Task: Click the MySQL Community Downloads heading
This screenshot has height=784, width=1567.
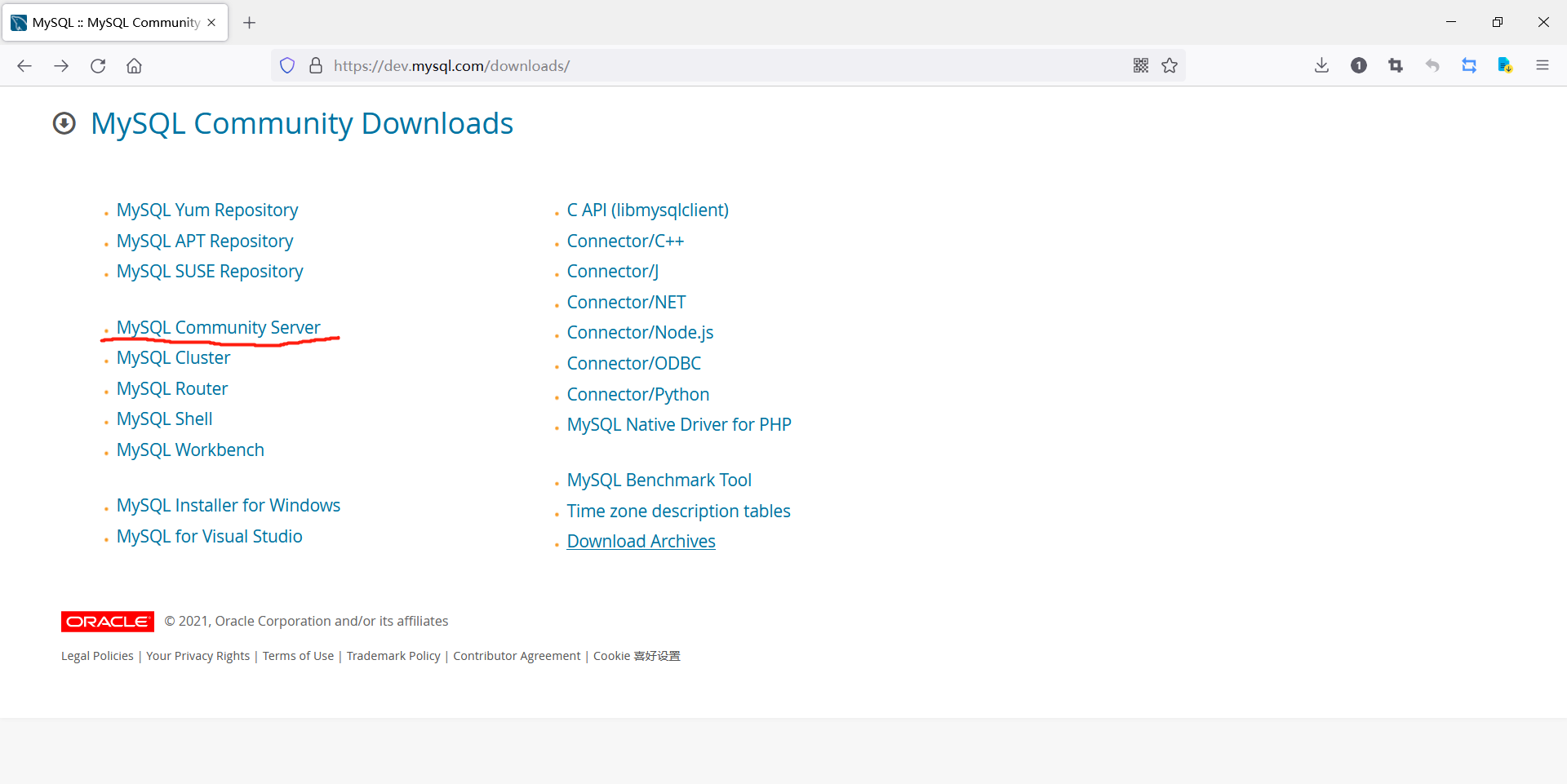Action: pyautogui.click(x=302, y=123)
